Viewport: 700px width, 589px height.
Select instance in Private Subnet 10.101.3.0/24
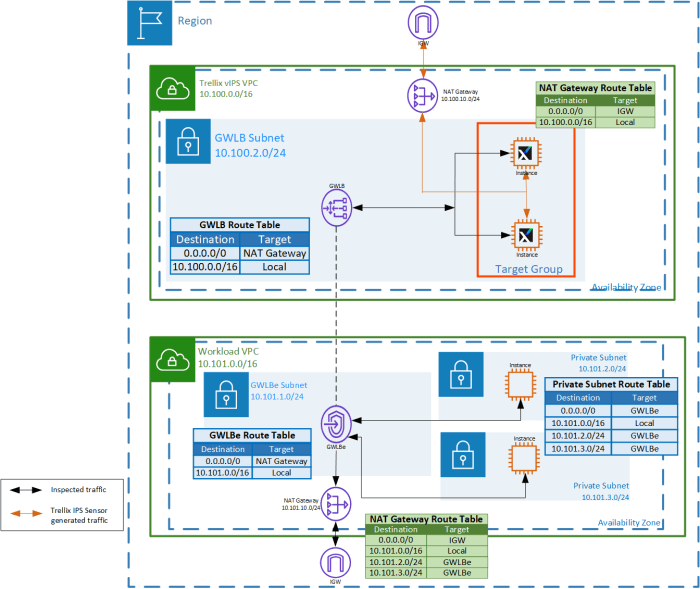(x=524, y=459)
